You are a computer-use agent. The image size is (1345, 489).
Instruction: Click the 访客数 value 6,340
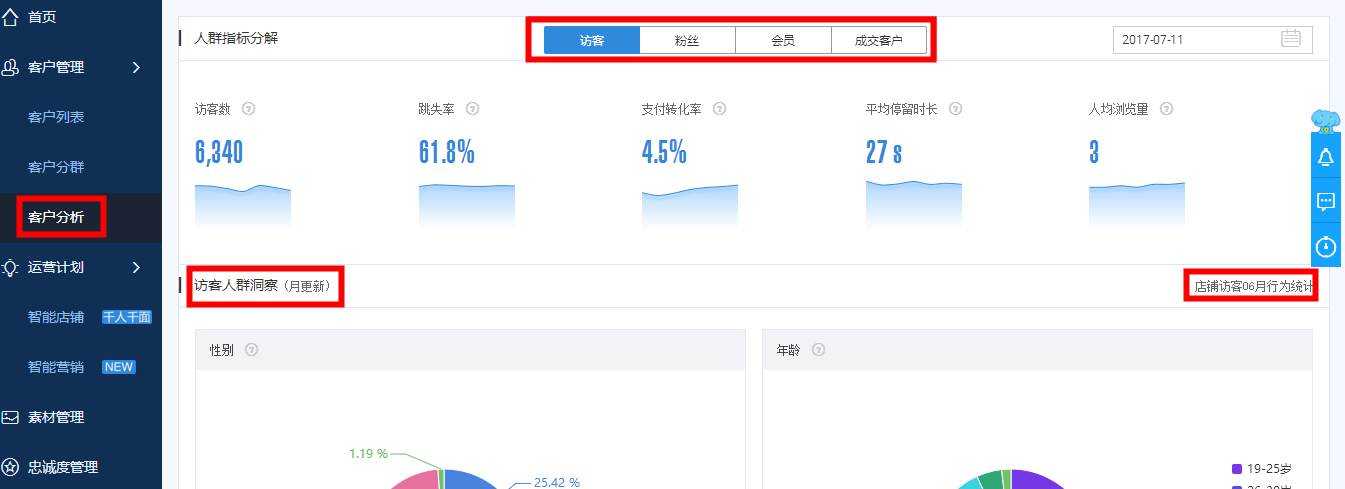point(219,152)
